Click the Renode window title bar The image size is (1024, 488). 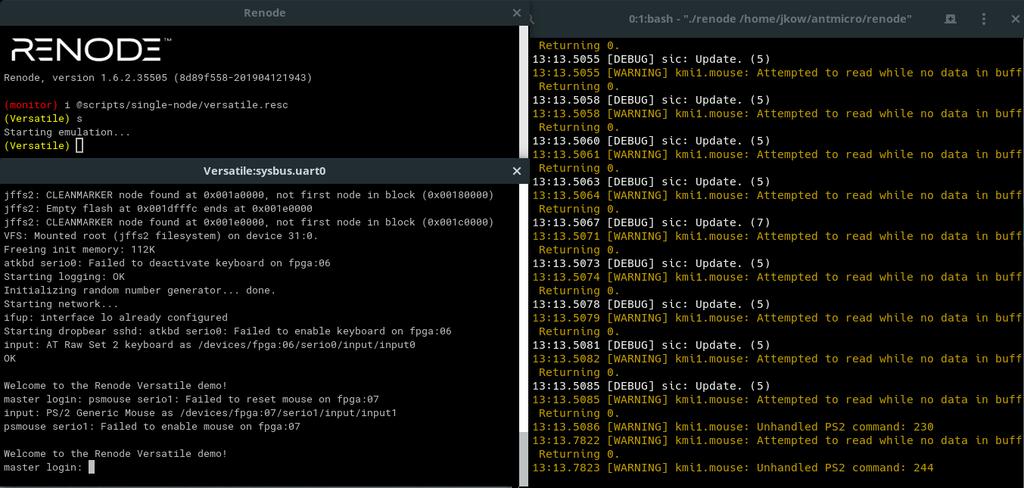coord(264,12)
